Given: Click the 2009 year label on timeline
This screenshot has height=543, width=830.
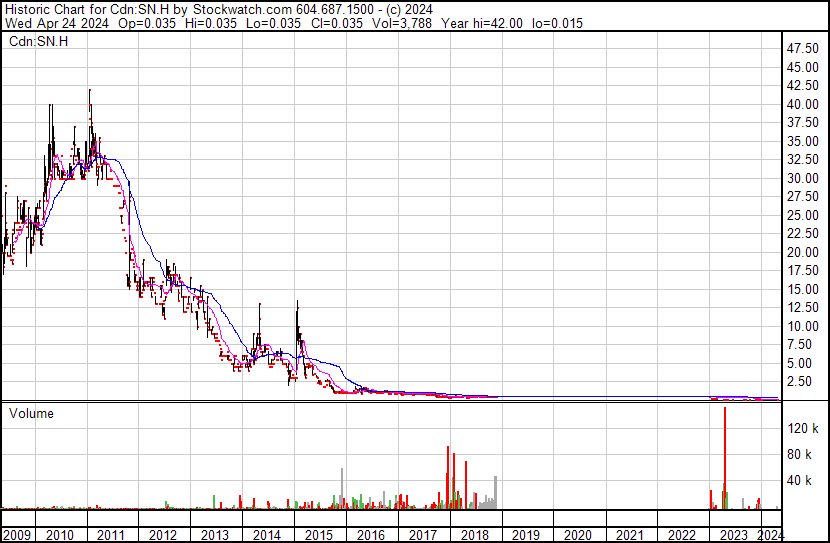Looking at the screenshot, I should tap(17, 535).
